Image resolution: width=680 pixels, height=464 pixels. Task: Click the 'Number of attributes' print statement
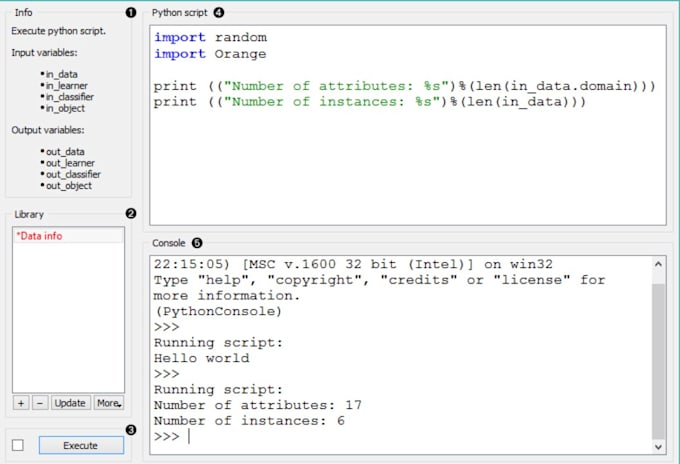pos(405,86)
